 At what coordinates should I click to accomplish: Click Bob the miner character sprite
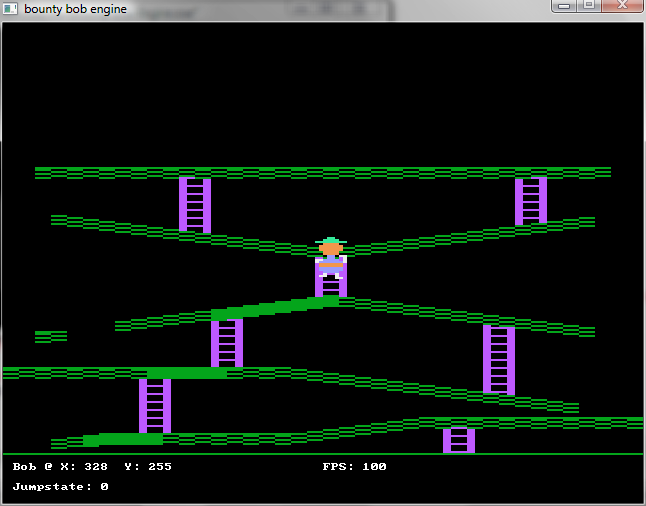[x=331, y=257]
